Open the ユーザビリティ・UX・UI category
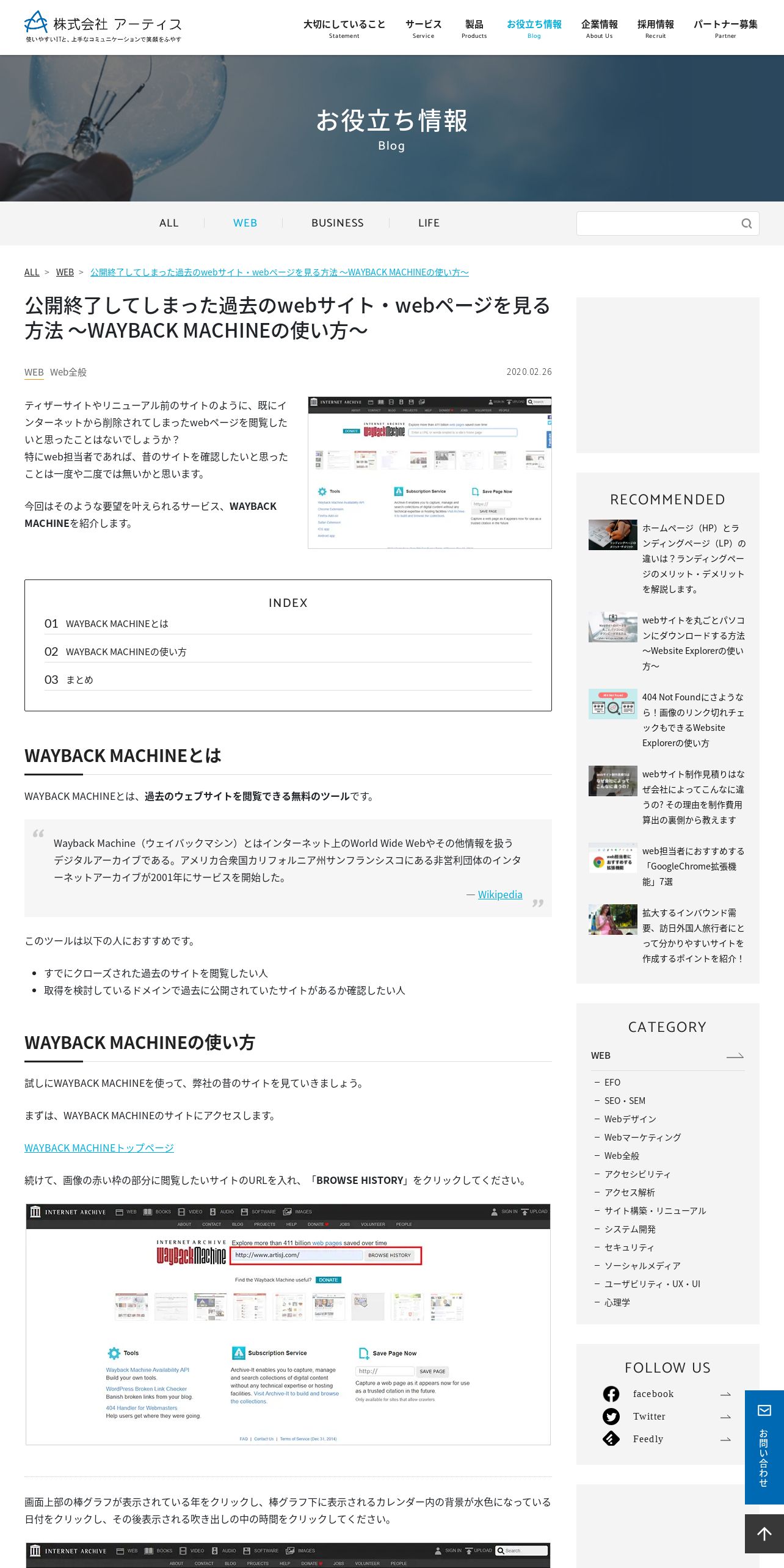The width and height of the screenshot is (784, 1568). [652, 1284]
